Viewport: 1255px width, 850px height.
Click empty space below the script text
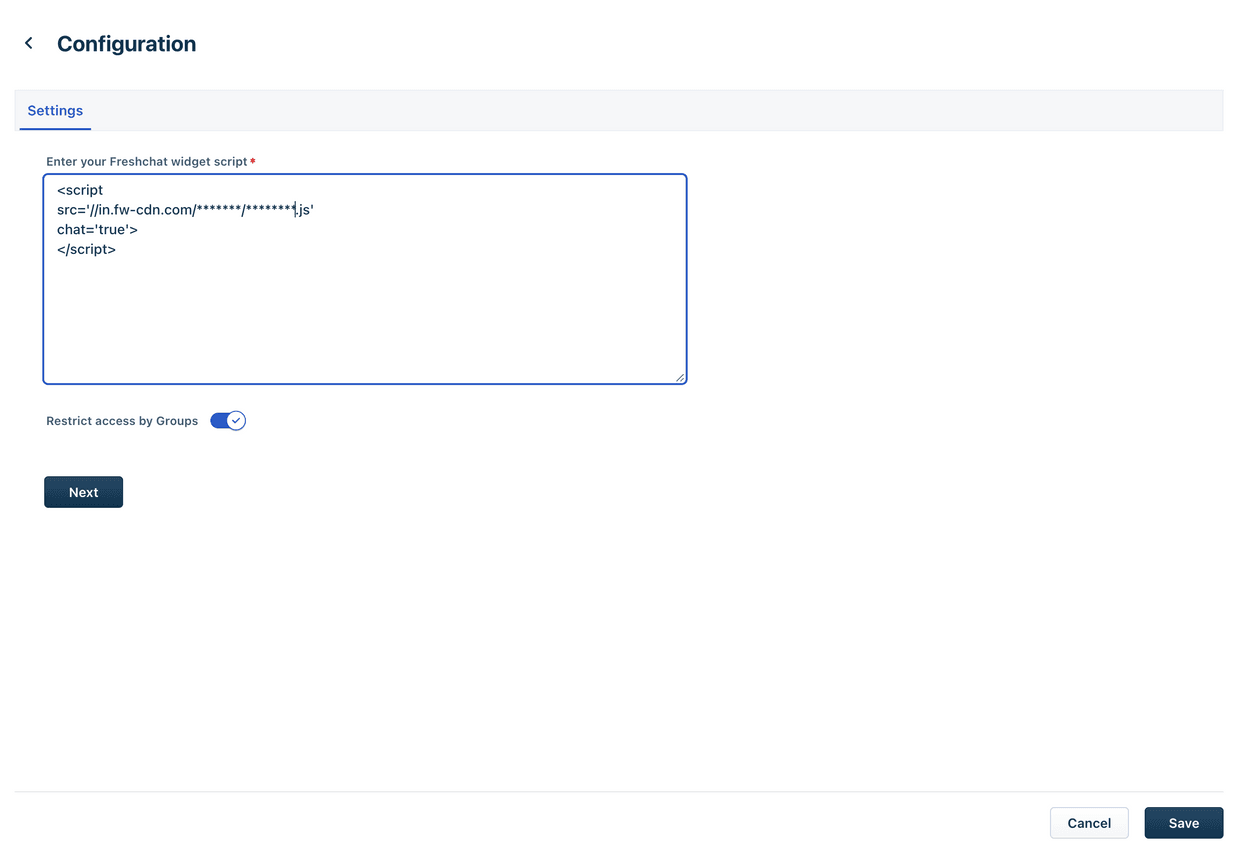click(x=364, y=320)
